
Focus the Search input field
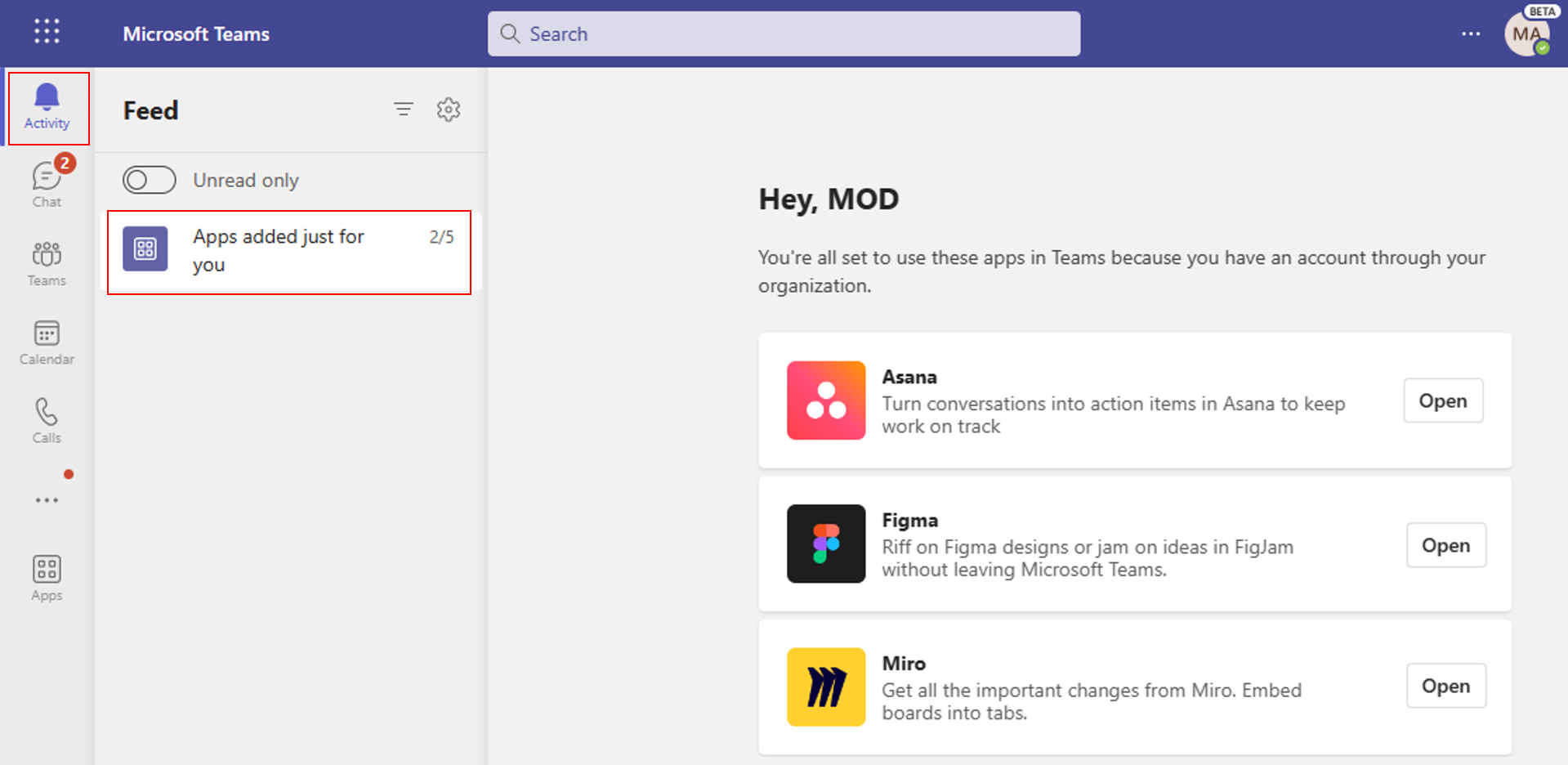784,34
